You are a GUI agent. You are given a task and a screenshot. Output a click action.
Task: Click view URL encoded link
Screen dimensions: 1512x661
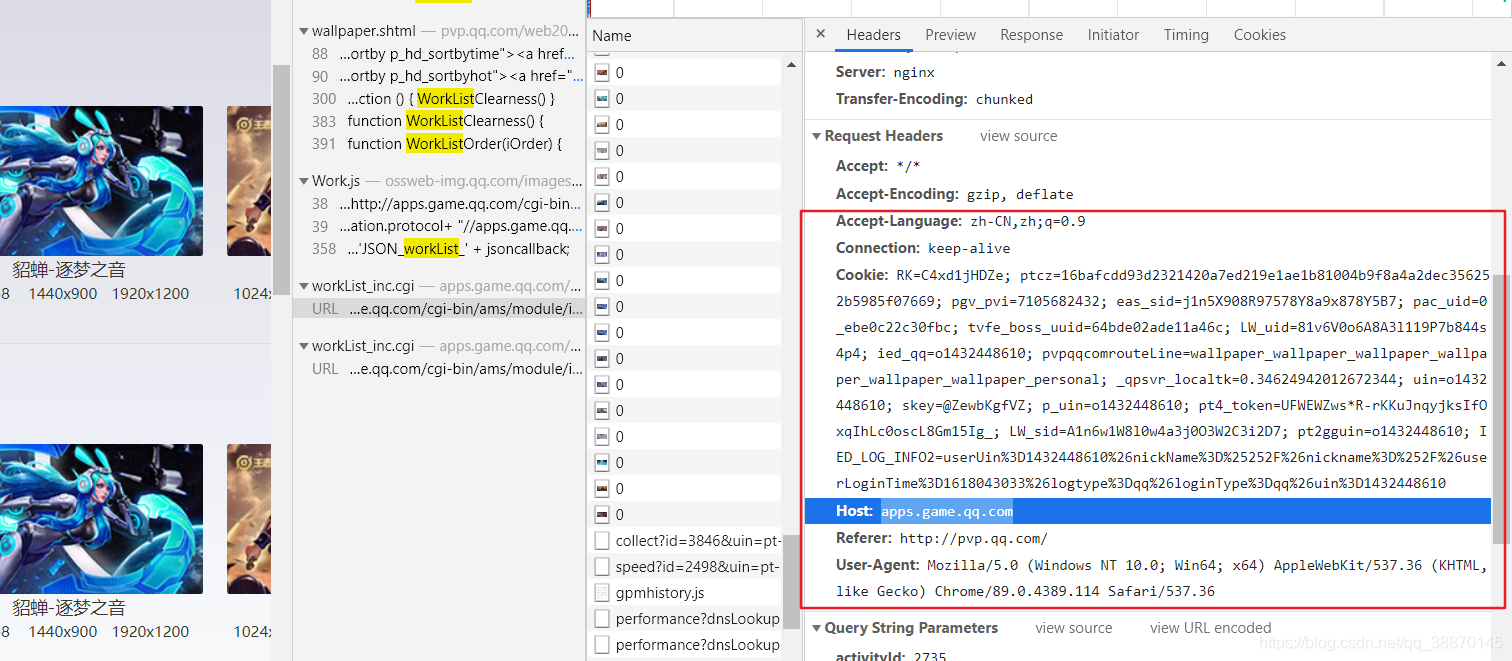pos(1210,628)
